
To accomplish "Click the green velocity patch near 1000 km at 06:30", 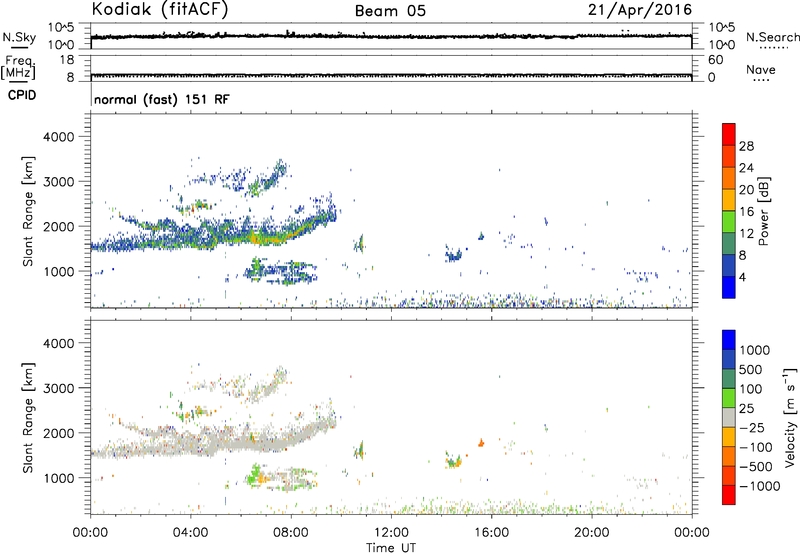I will pyautogui.click(x=254, y=475).
